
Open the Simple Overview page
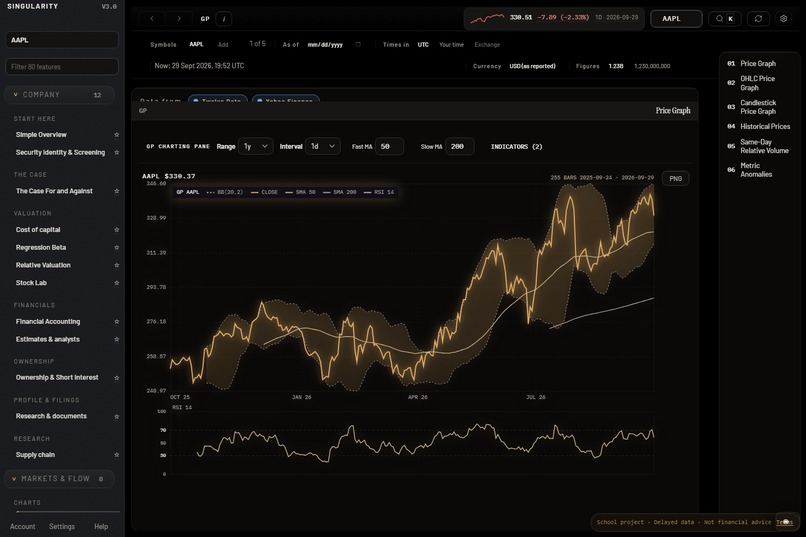tap(41, 135)
